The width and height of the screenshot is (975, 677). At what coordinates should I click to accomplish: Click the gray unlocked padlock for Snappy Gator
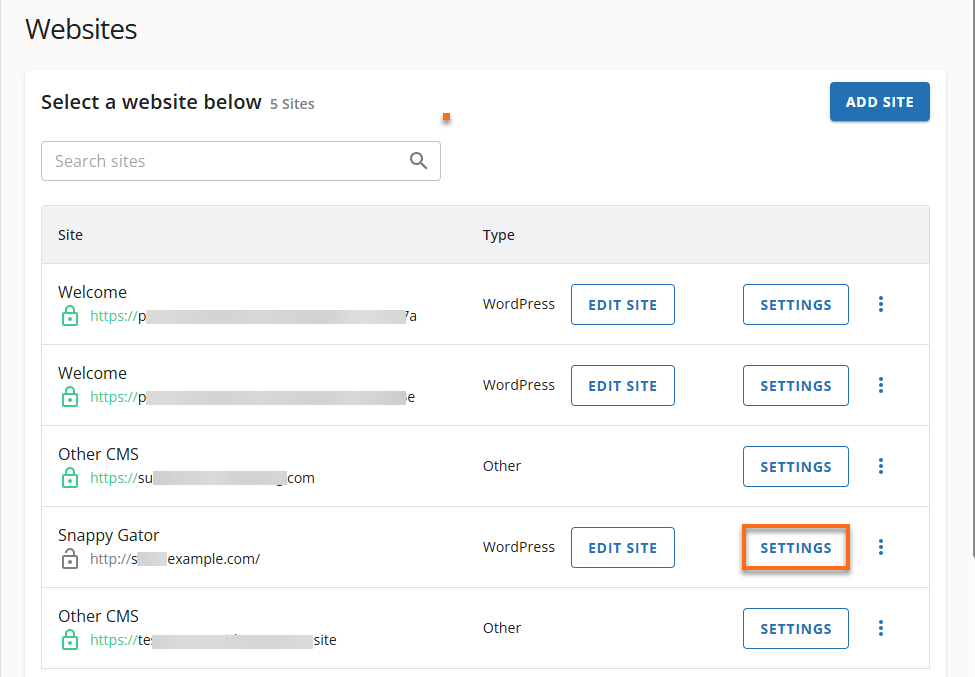click(70, 558)
